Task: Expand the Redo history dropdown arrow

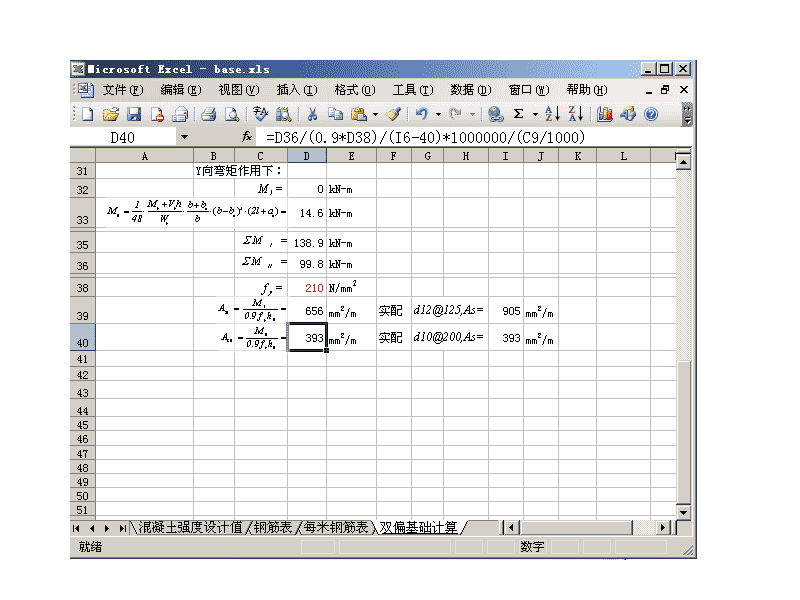Action: 472,115
